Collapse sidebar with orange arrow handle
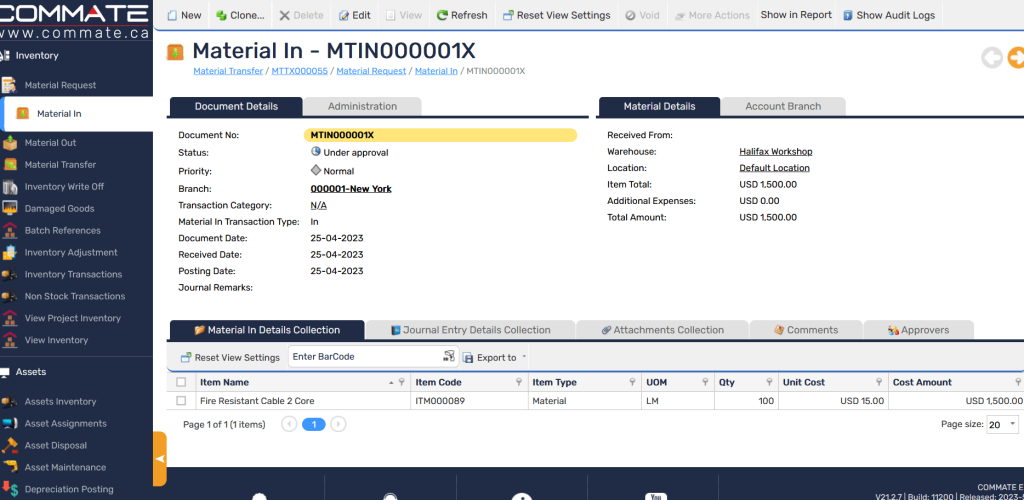 [x=159, y=458]
